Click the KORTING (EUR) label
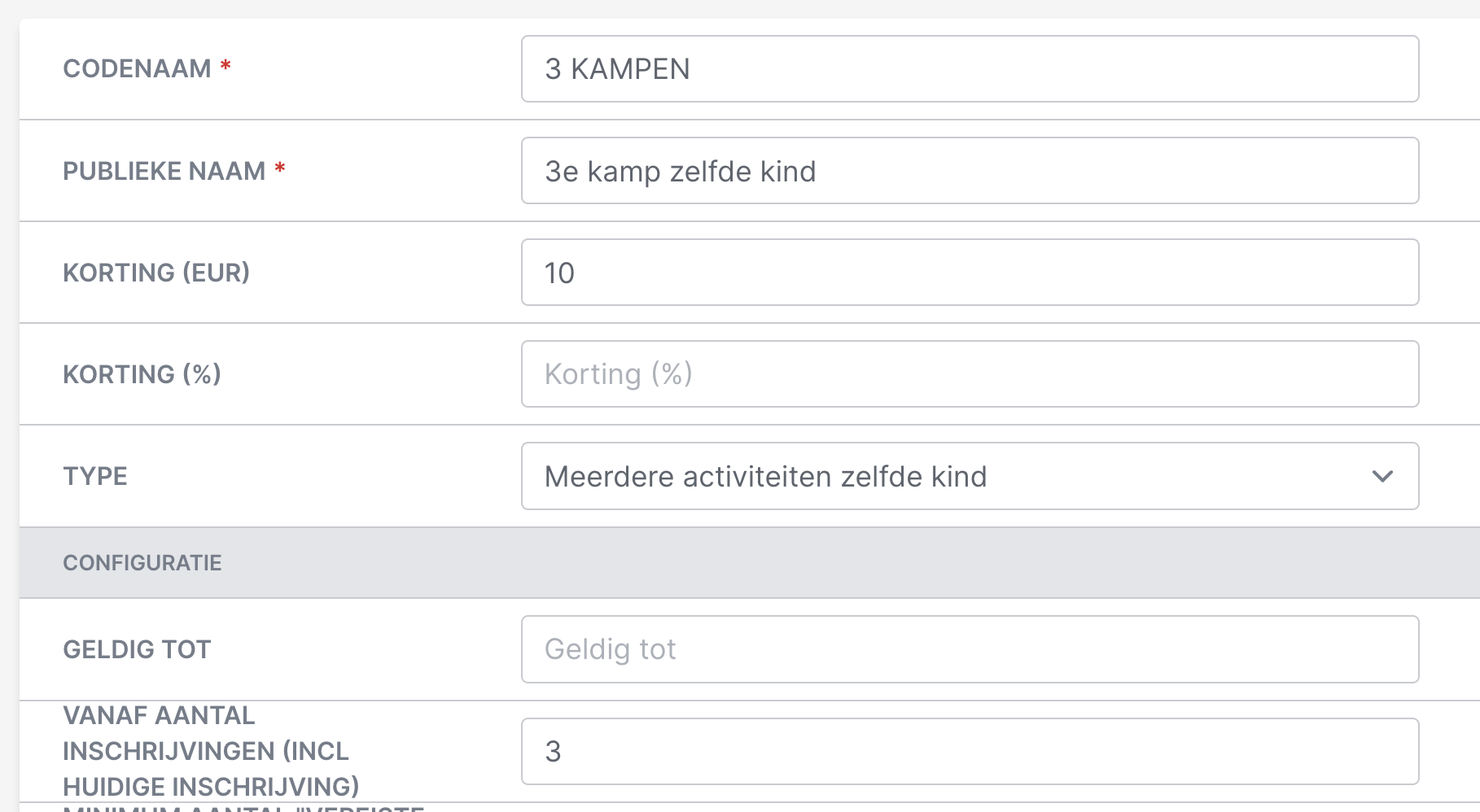Viewport: 1480px width, 812px height. point(156,273)
